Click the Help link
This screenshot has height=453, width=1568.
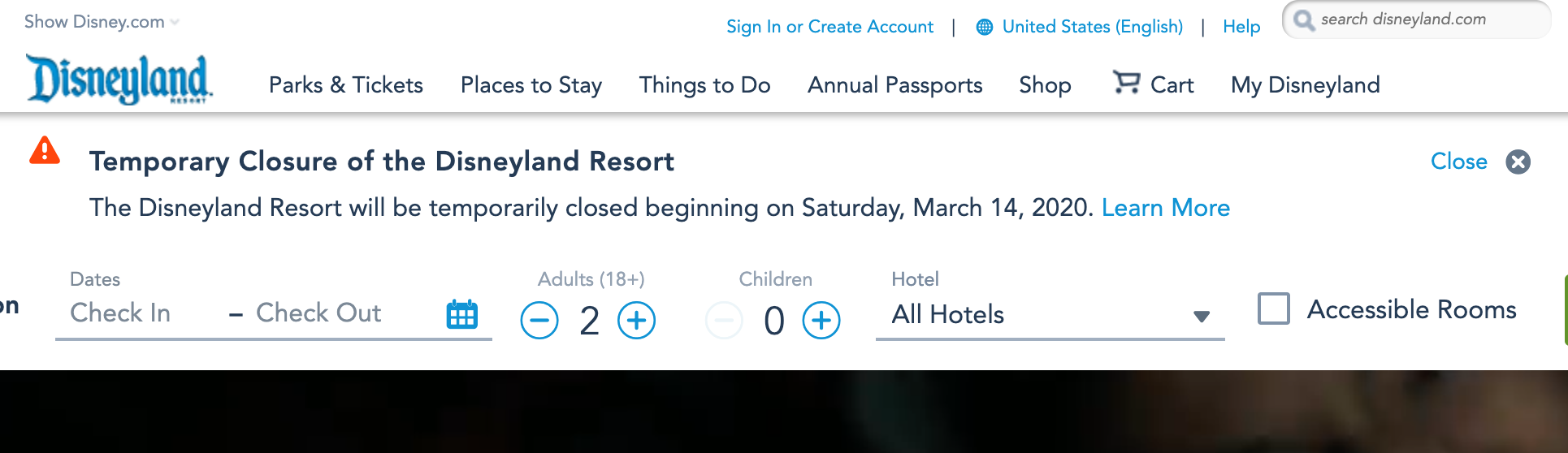pyautogui.click(x=1241, y=27)
